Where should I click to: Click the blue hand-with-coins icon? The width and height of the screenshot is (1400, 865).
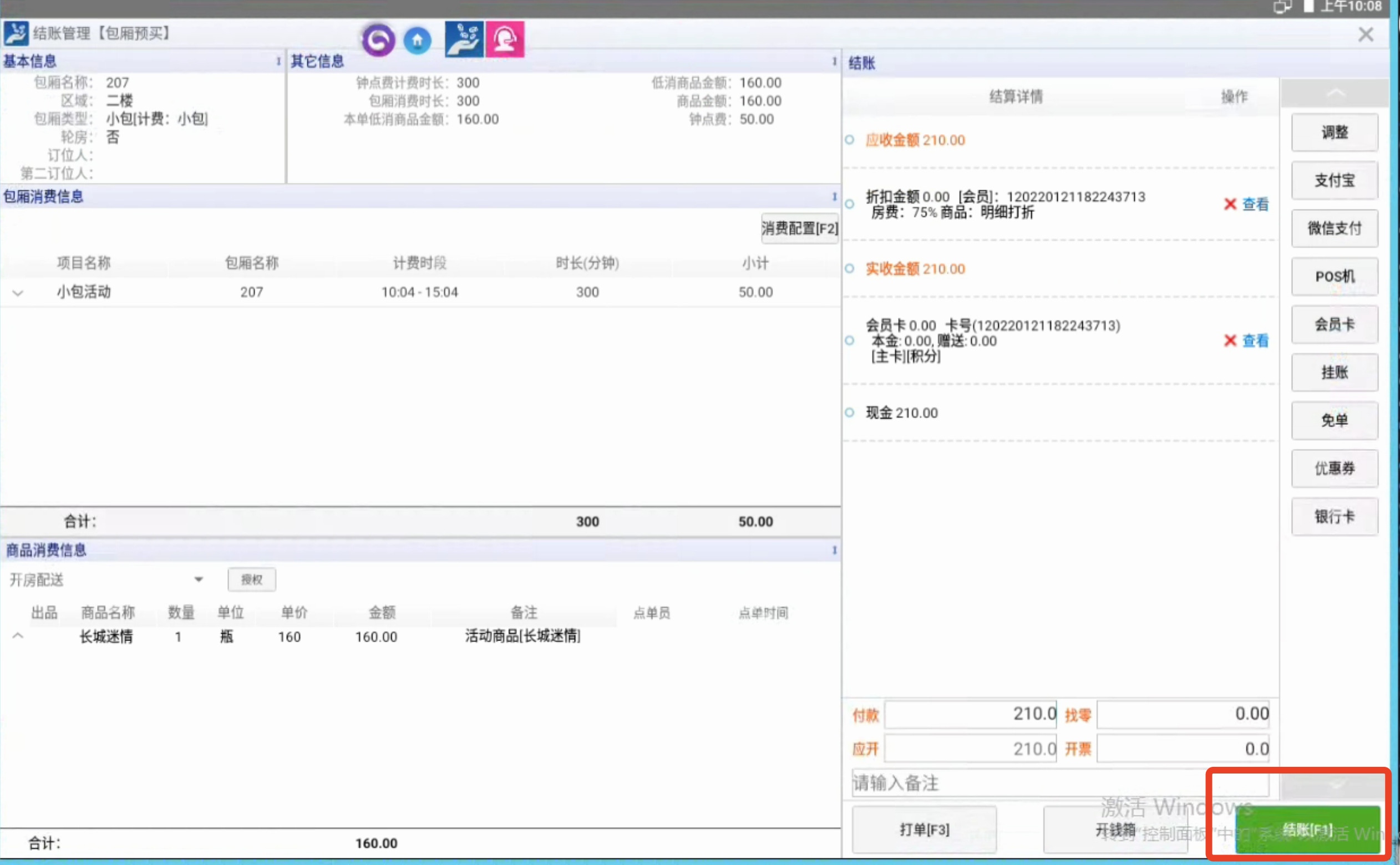pos(464,39)
